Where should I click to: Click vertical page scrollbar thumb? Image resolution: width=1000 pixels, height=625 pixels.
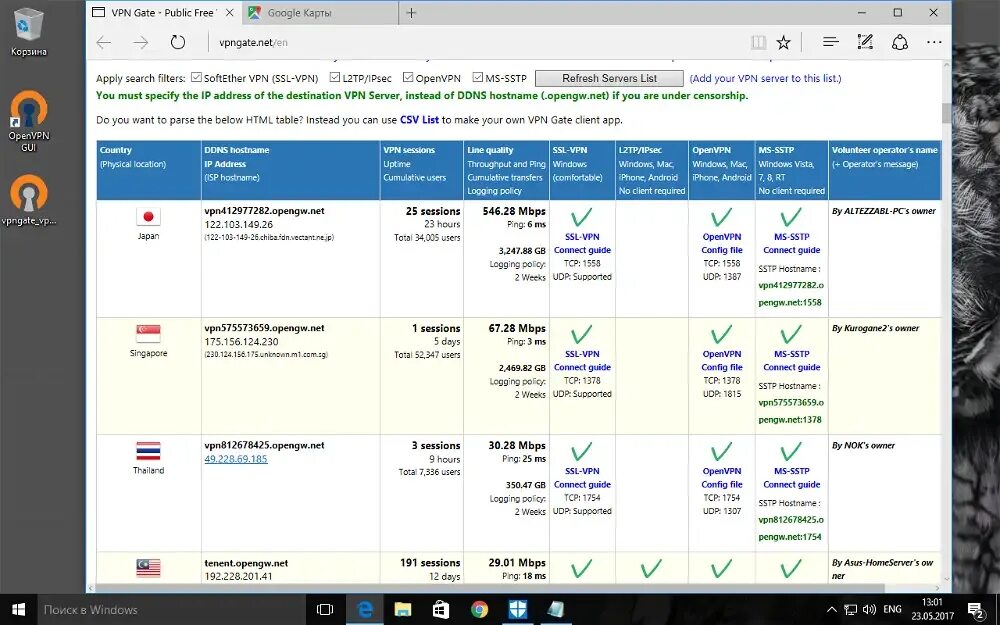point(946,114)
